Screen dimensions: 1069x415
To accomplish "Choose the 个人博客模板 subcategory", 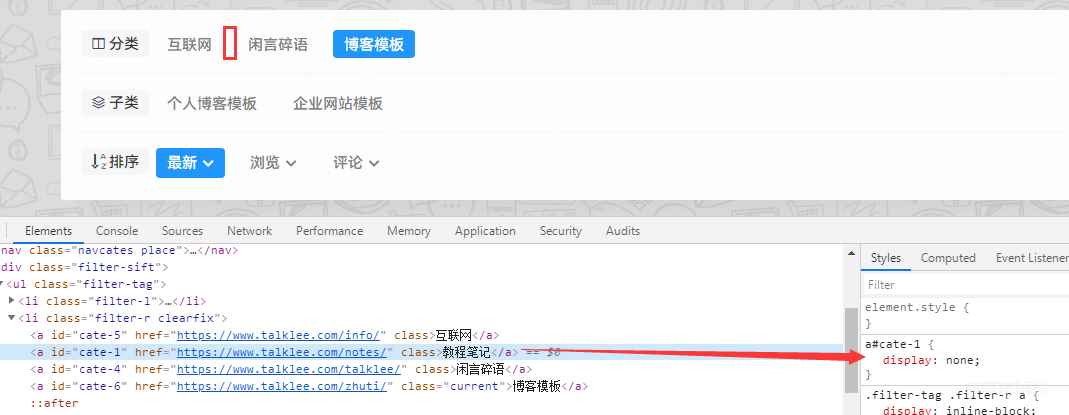I will (x=212, y=104).
